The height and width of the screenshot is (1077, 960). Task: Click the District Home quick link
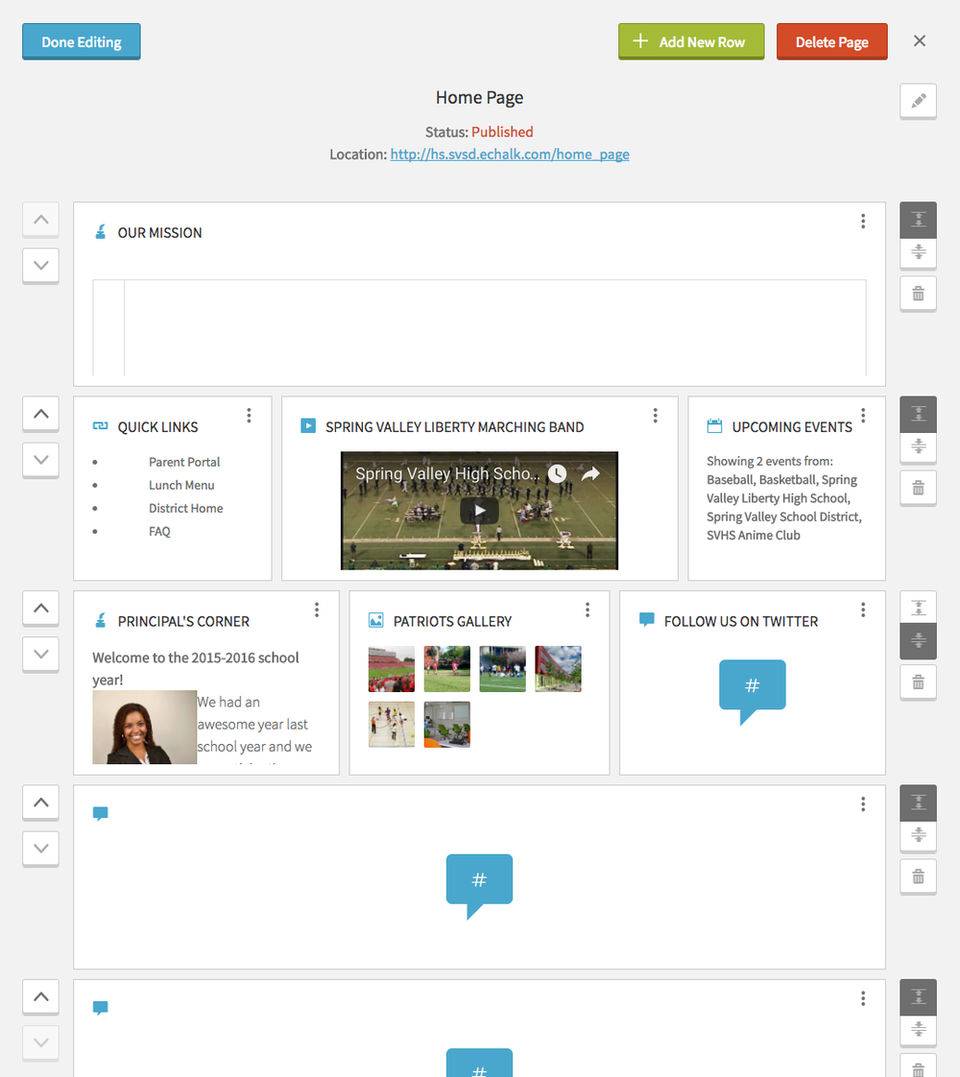click(185, 508)
